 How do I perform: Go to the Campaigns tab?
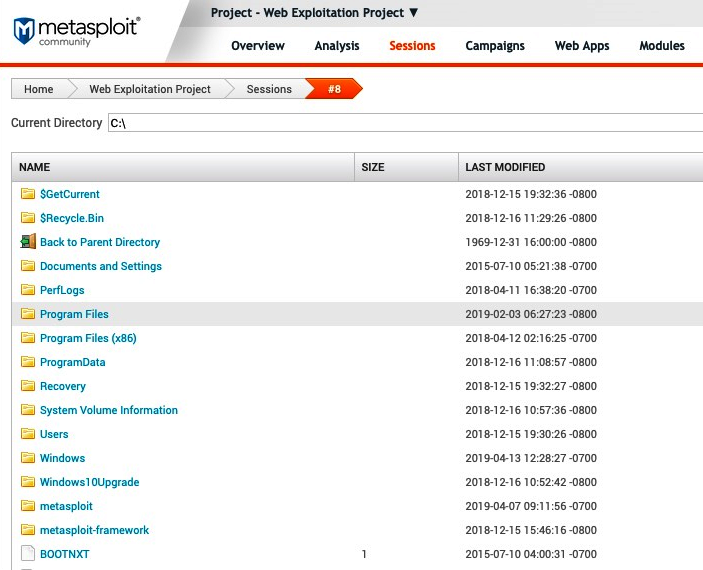[x=495, y=46]
